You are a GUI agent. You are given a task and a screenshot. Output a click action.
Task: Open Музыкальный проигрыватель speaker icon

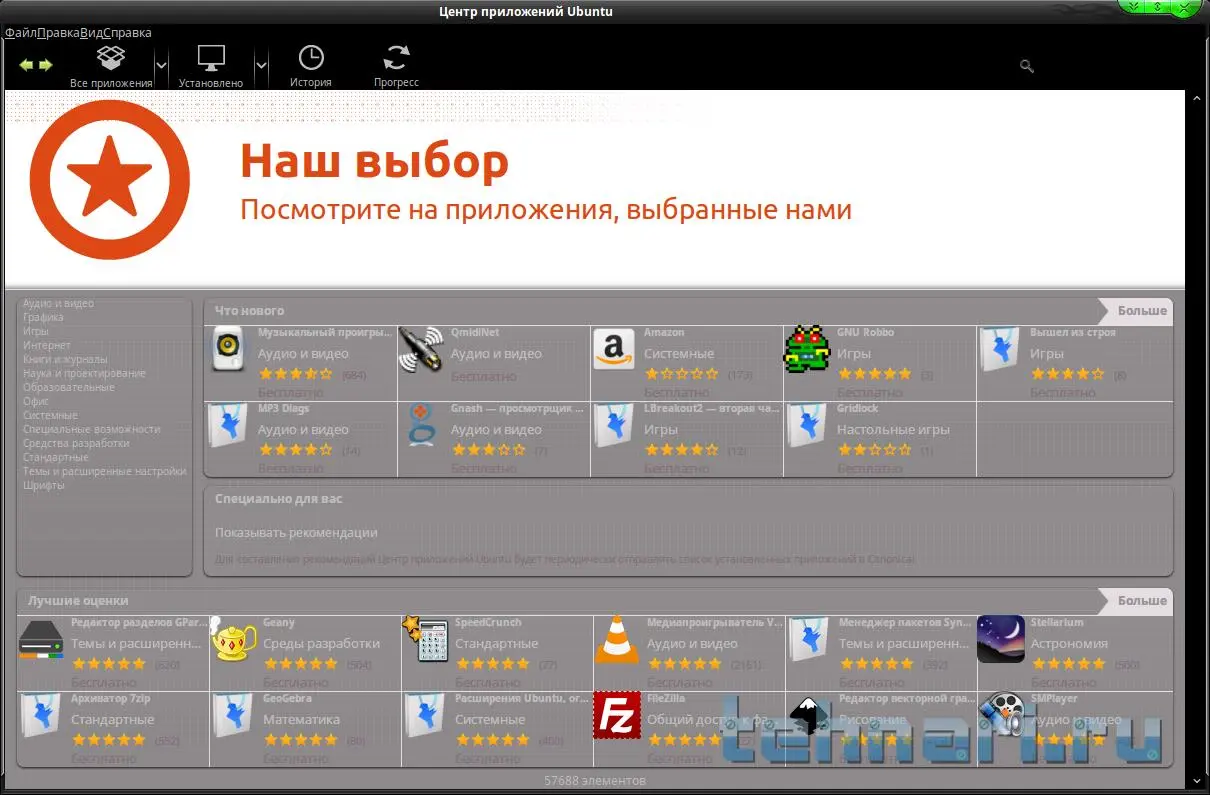[x=229, y=349]
